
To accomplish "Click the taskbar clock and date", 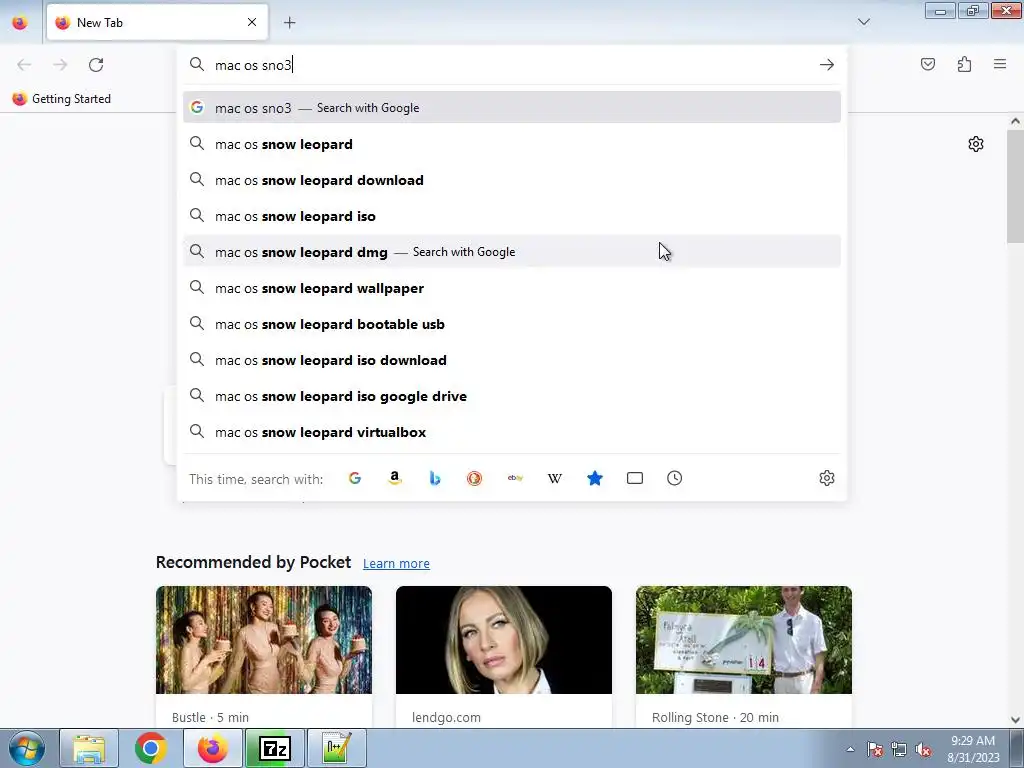I will 973,749.
